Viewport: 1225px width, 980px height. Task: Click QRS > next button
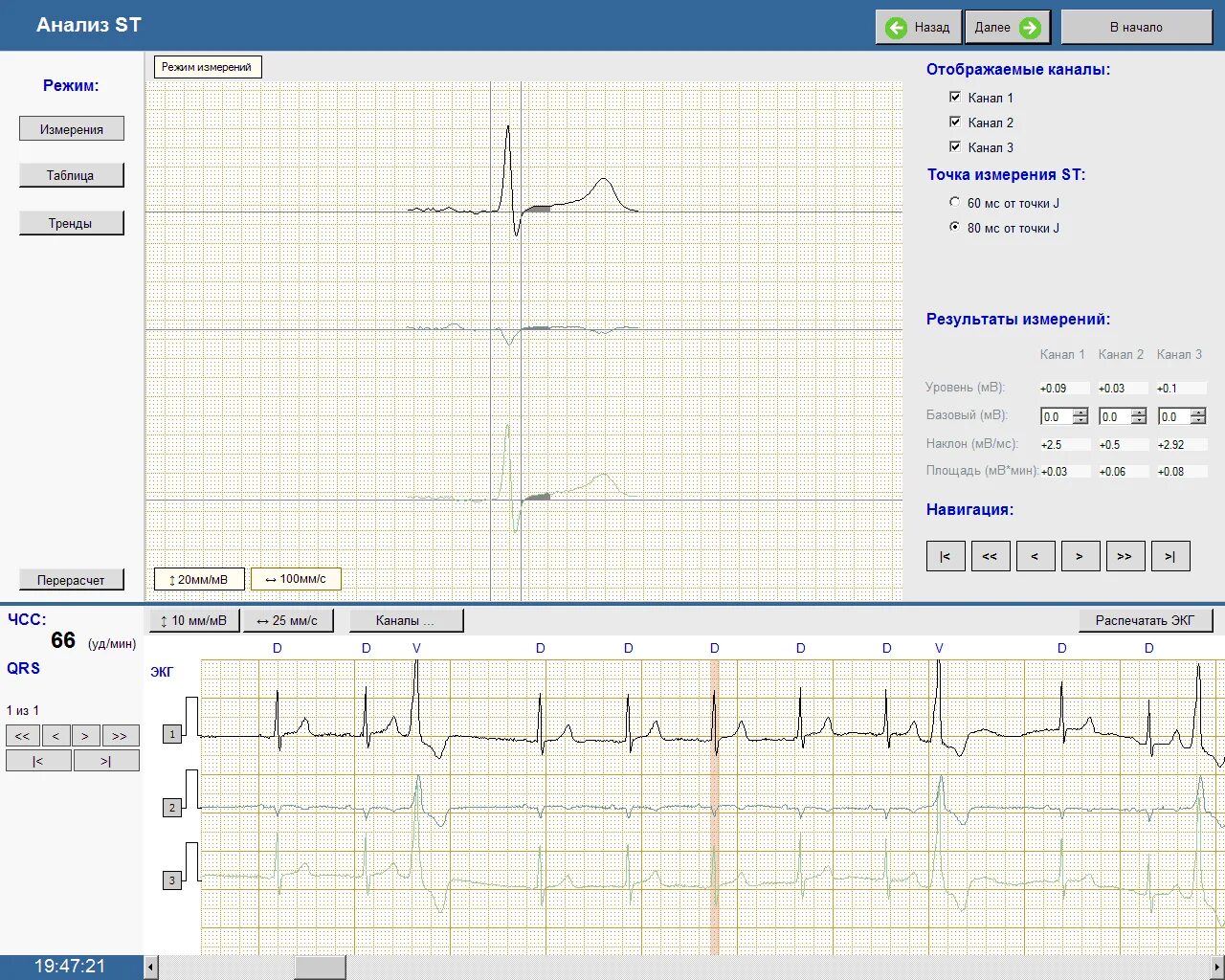coord(85,736)
